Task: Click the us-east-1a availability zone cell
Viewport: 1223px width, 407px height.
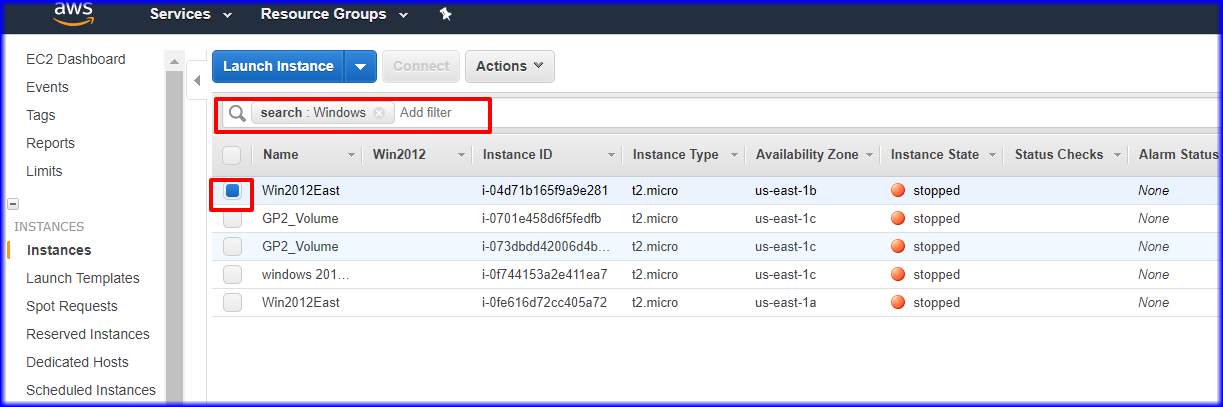Action: (x=787, y=303)
